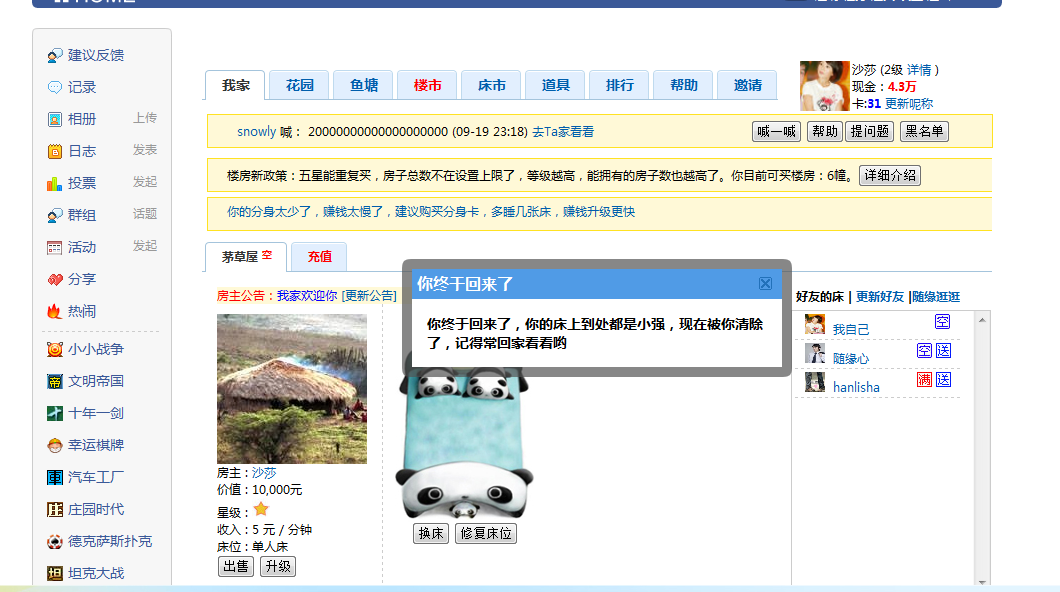This screenshot has width=1060, height=592.
Task: Click the 提问题 button
Action: (869, 131)
